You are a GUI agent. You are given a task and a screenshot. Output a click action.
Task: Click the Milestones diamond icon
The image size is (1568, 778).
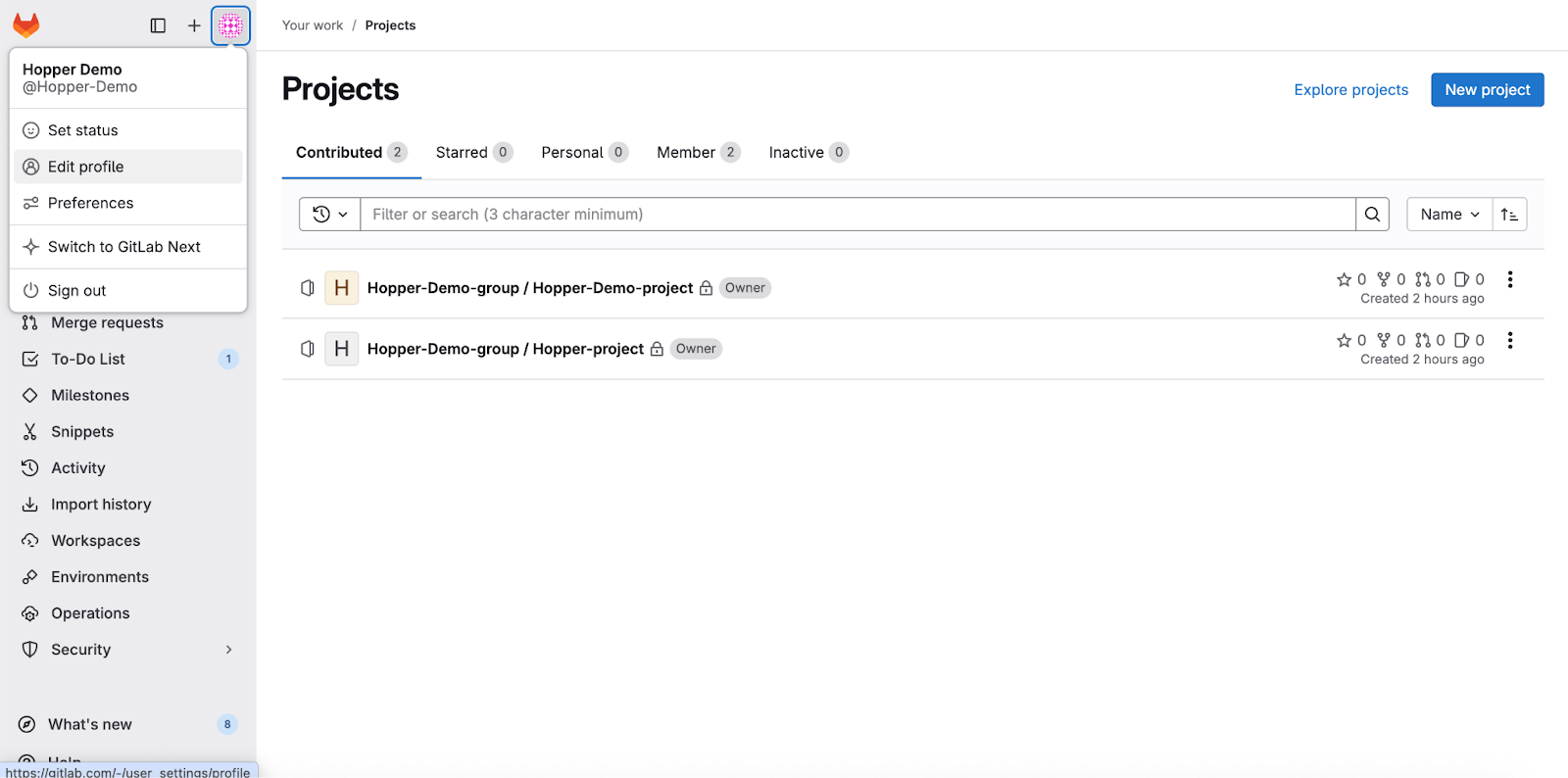point(30,395)
